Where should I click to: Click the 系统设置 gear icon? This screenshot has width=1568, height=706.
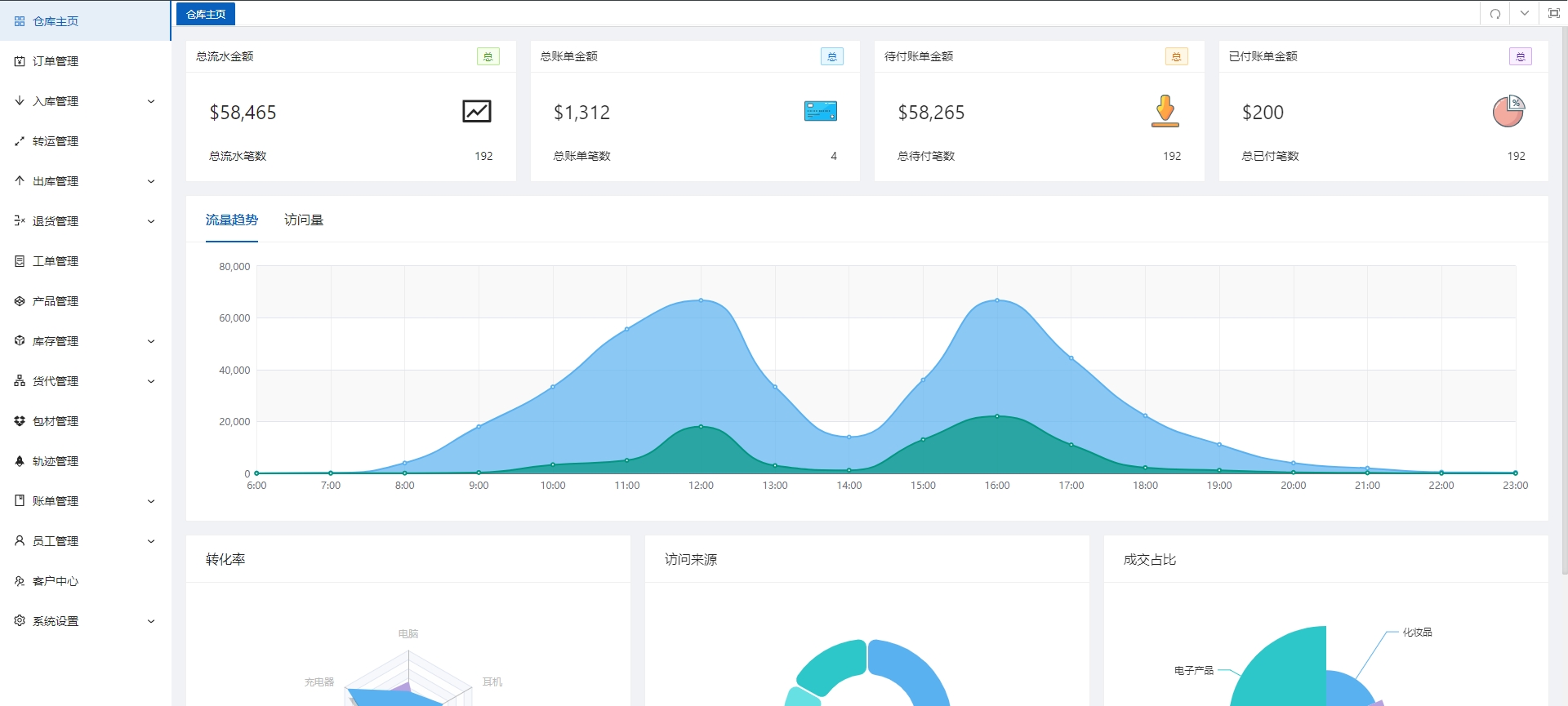(x=20, y=621)
